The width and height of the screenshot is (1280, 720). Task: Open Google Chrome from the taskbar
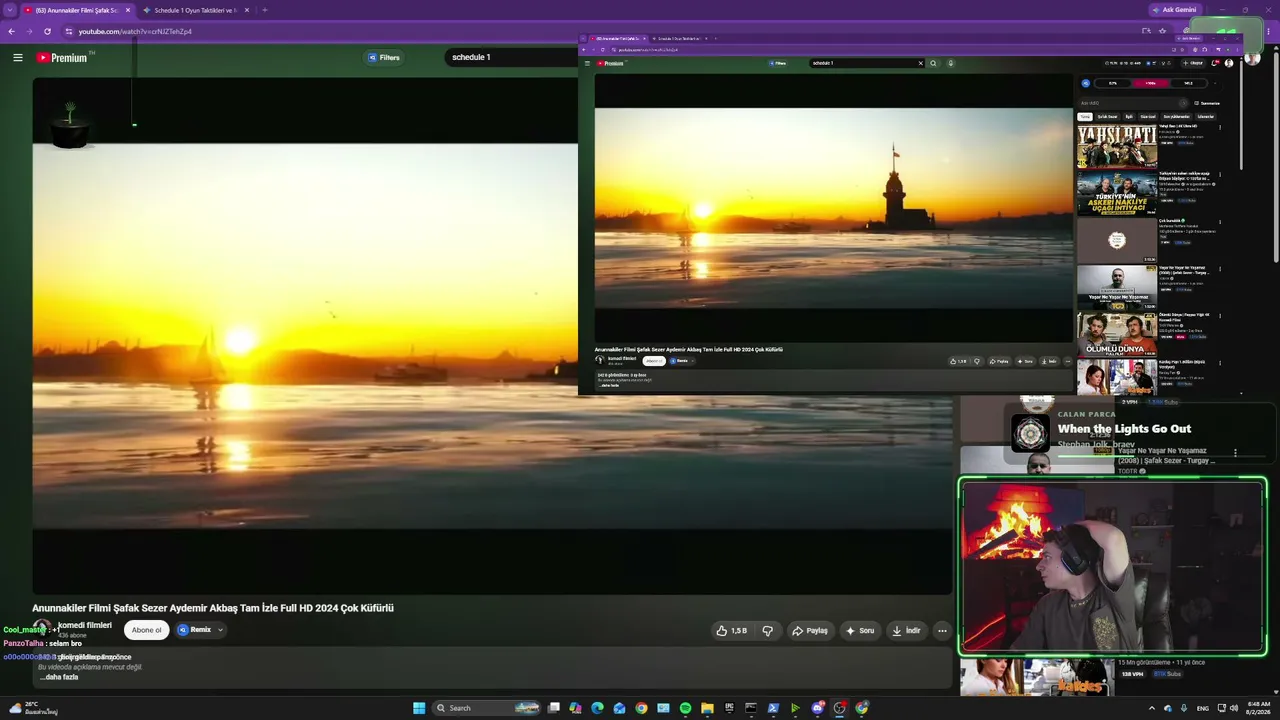pos(641,708)
